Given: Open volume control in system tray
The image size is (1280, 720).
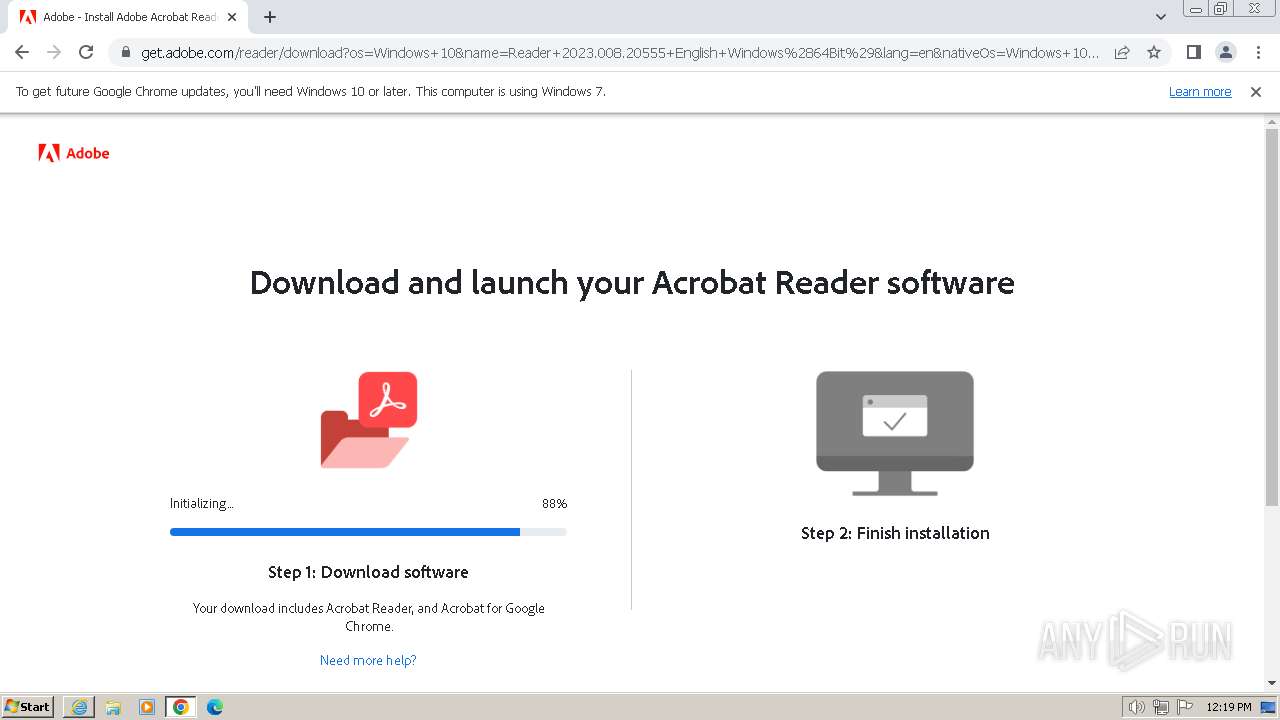Looking at the screenshot, I should point(1136,707).
